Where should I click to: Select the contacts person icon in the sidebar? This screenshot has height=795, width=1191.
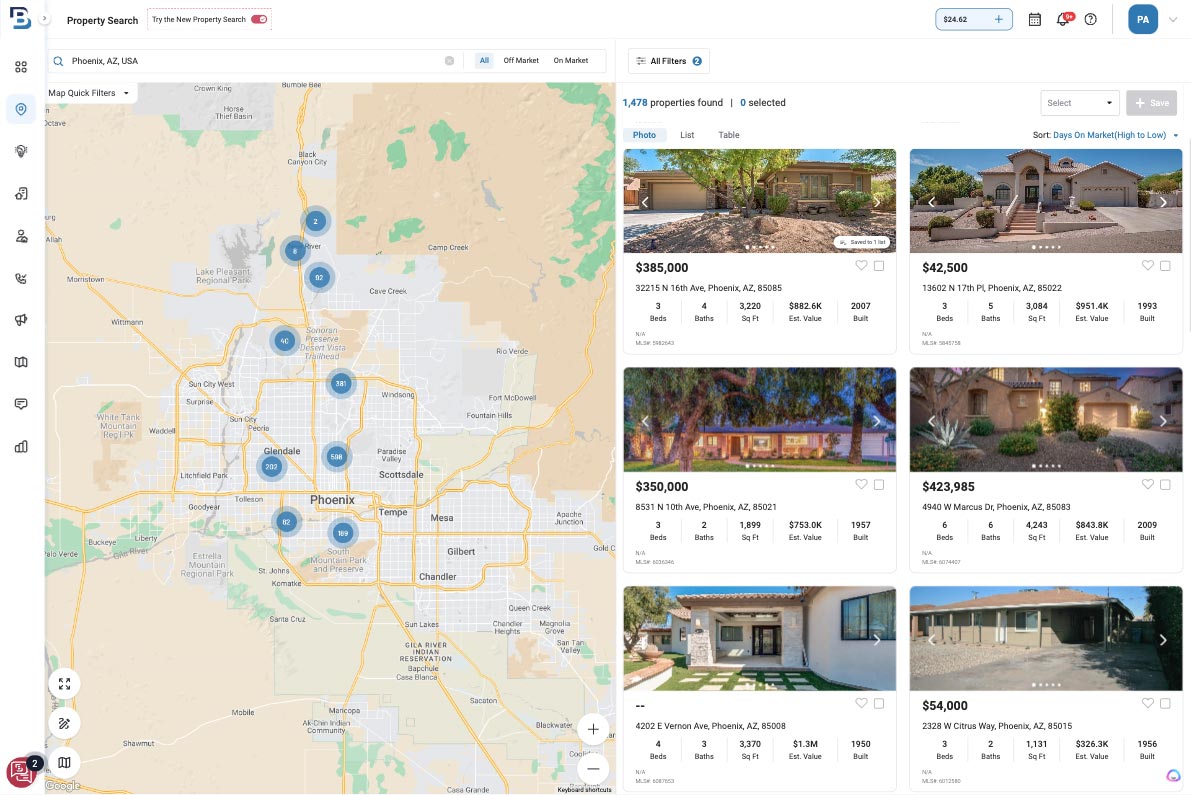pos(21,236)
